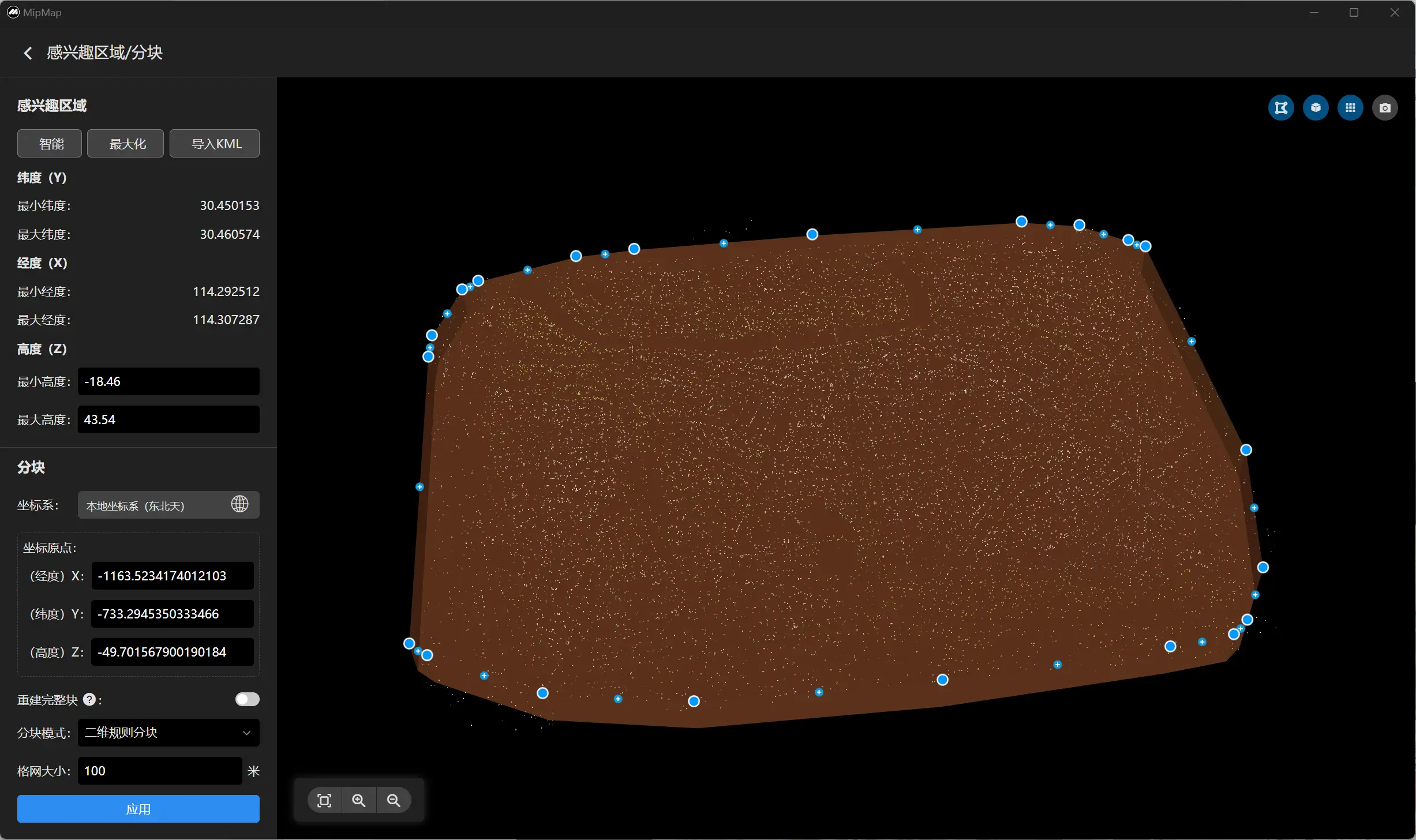Click the polygon region edit icon

click(x=1281, y=108)
